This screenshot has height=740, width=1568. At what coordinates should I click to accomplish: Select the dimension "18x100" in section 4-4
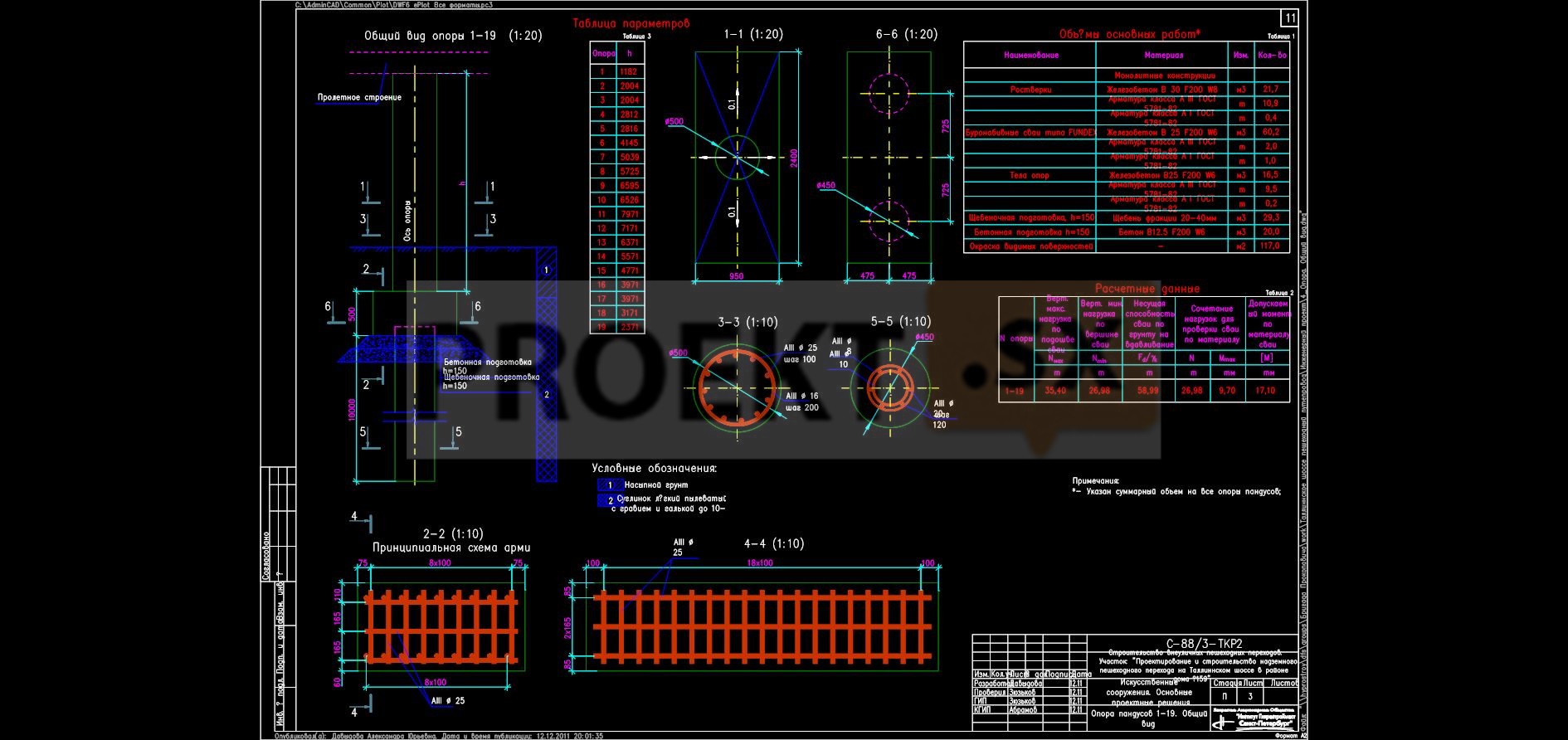pyautogui.click(x=760, y=563)
